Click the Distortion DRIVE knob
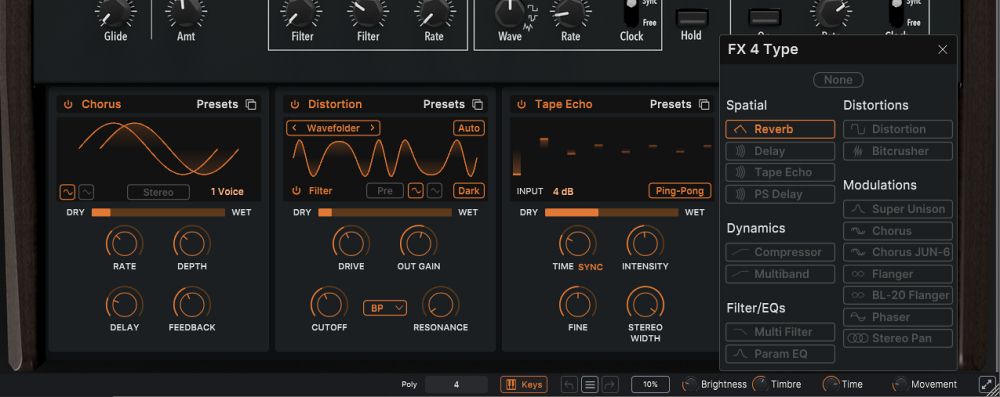Viewport: 1000px width, 397px height. point(351,243)
